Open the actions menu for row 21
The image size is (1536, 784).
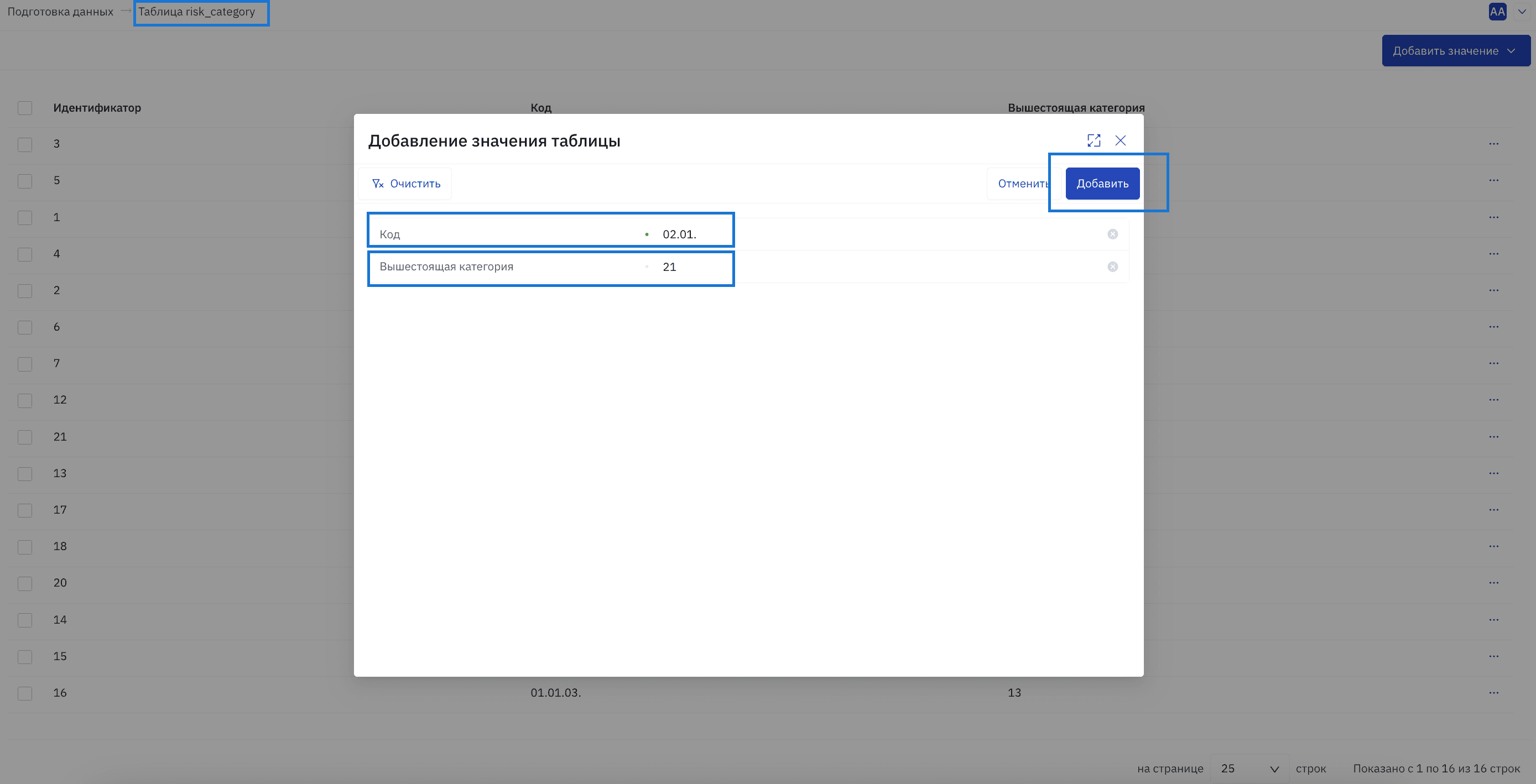1493,436
